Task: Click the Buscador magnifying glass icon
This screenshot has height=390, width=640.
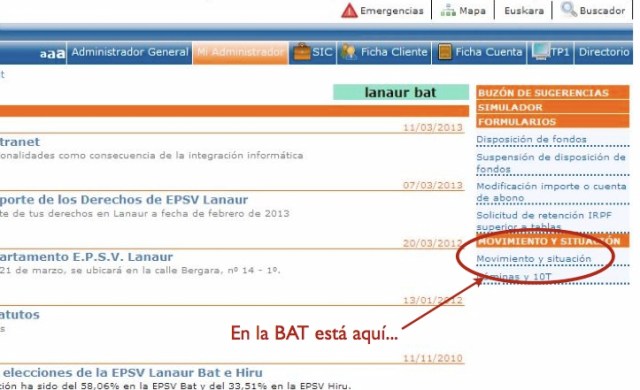Action: (569, 9)
